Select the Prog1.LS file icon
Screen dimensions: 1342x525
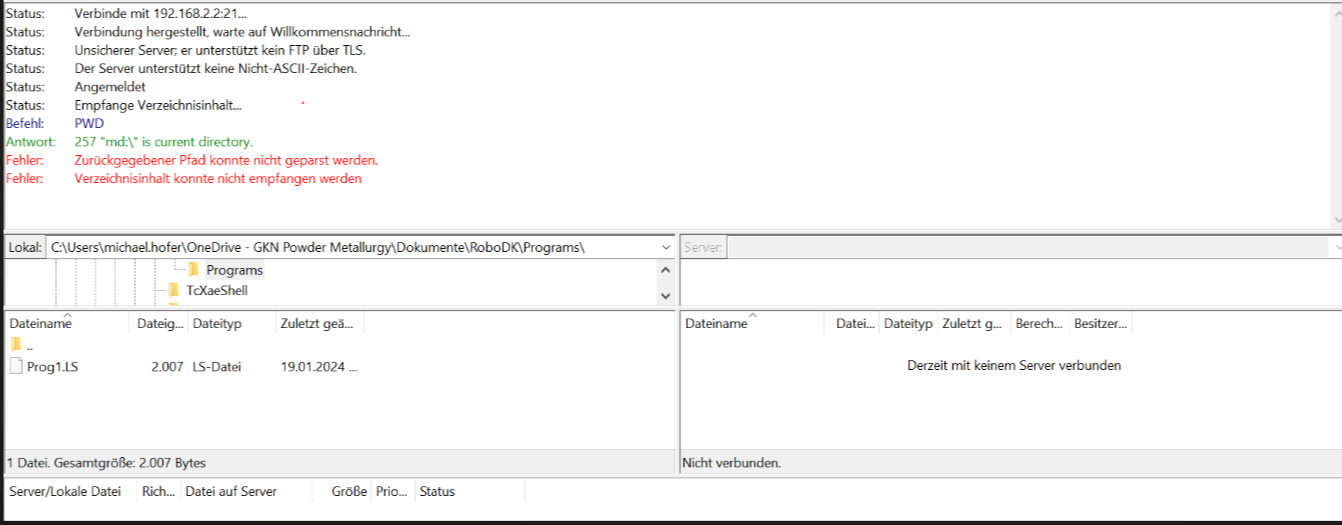[x=16, y=367]
